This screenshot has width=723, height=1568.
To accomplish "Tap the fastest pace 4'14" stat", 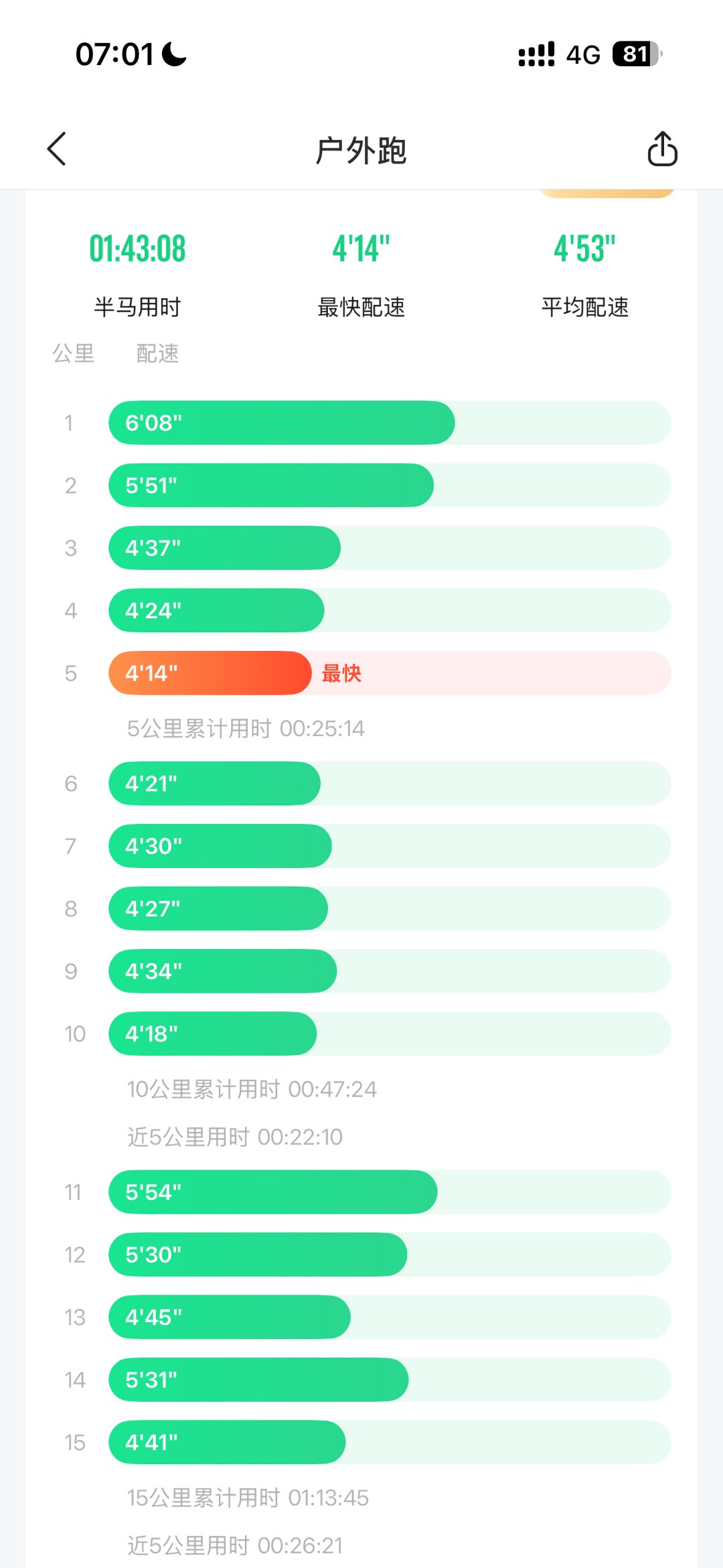I will pyautogui.click(x=361, y=249).
